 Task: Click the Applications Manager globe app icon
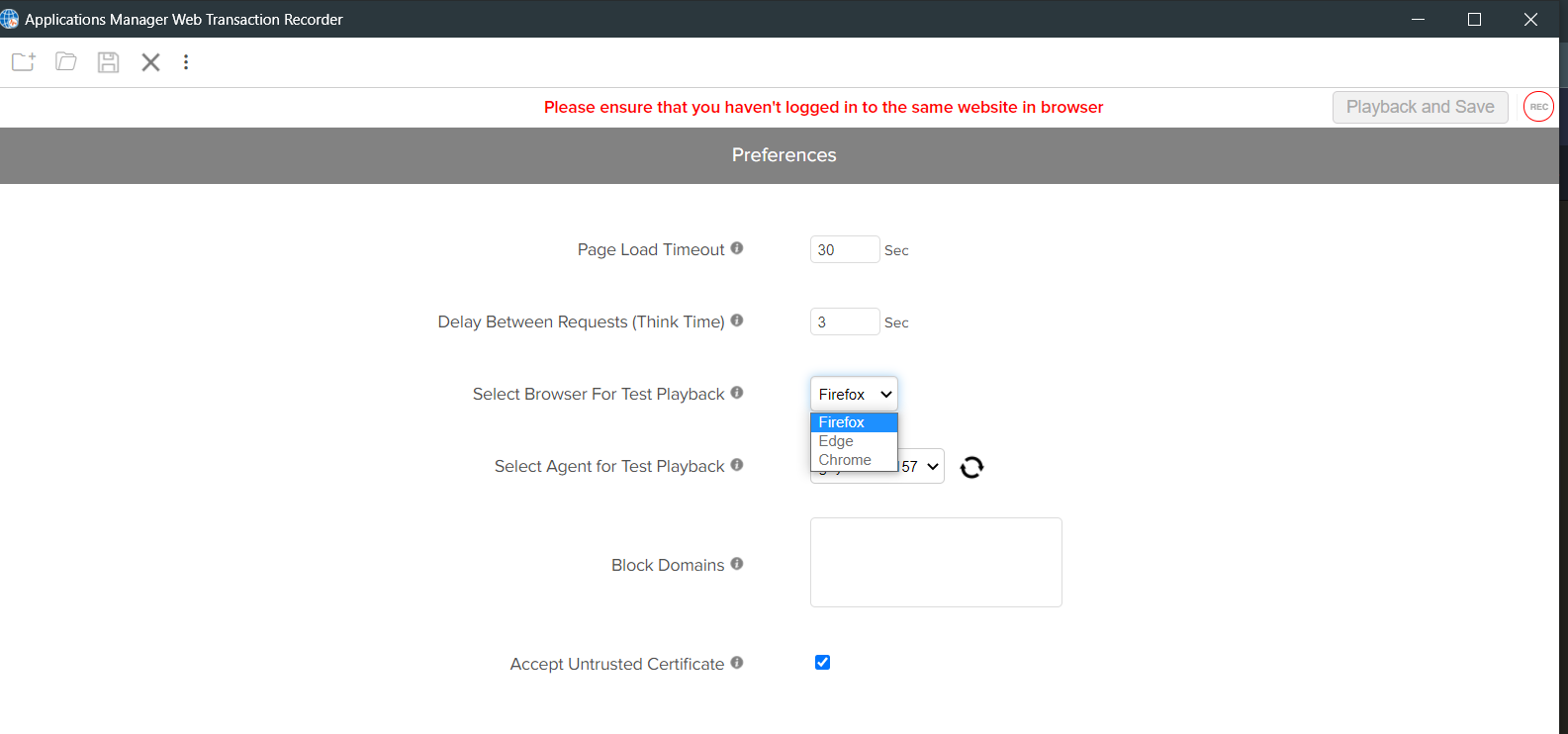[x=10, y=19]
